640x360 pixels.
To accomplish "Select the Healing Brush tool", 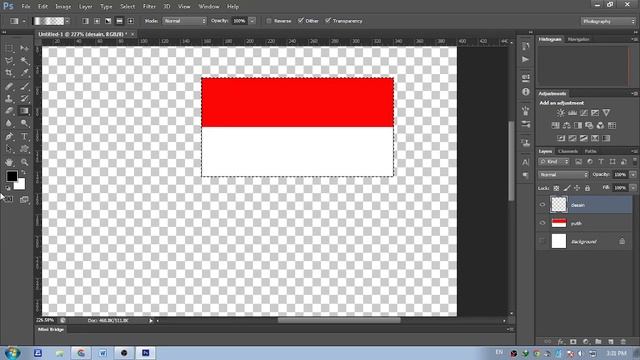I will tap(9, 86).
